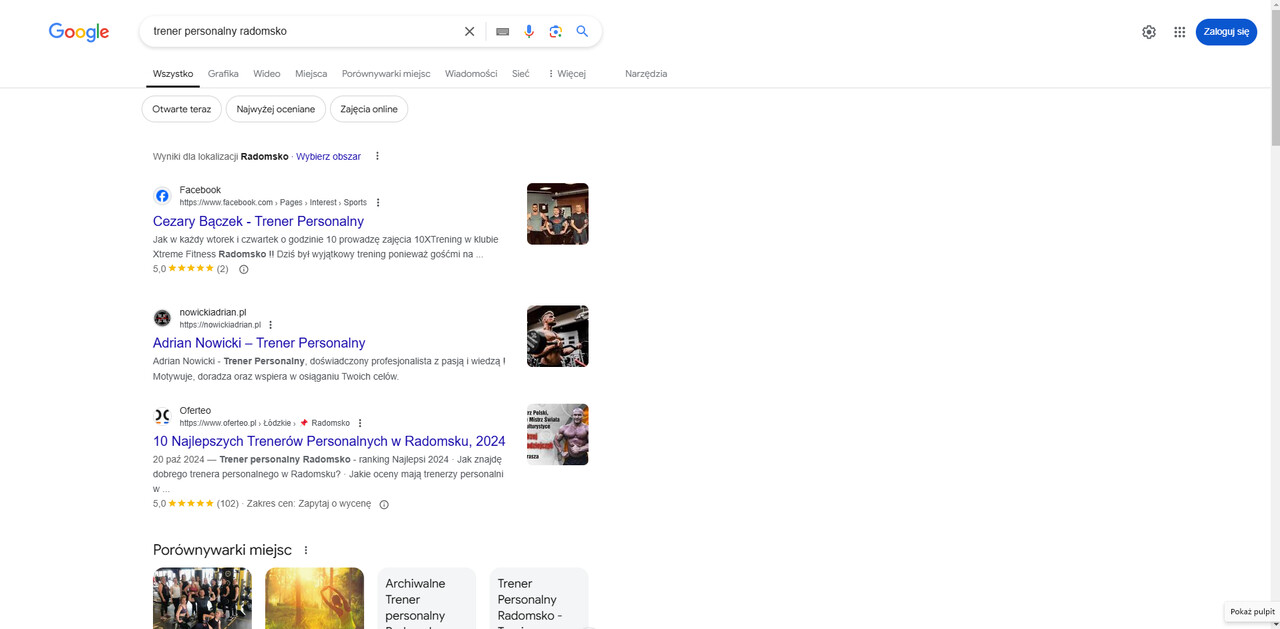The image size is (1280, 629).
Task: Toggle the 'Otwarte teraz' filter chip
Action: coord(181,109)
